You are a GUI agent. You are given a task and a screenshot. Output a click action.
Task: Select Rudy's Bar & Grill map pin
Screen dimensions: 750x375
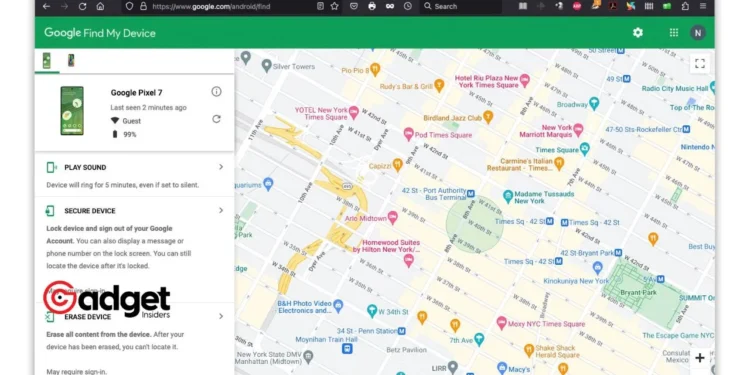[439, 86]
